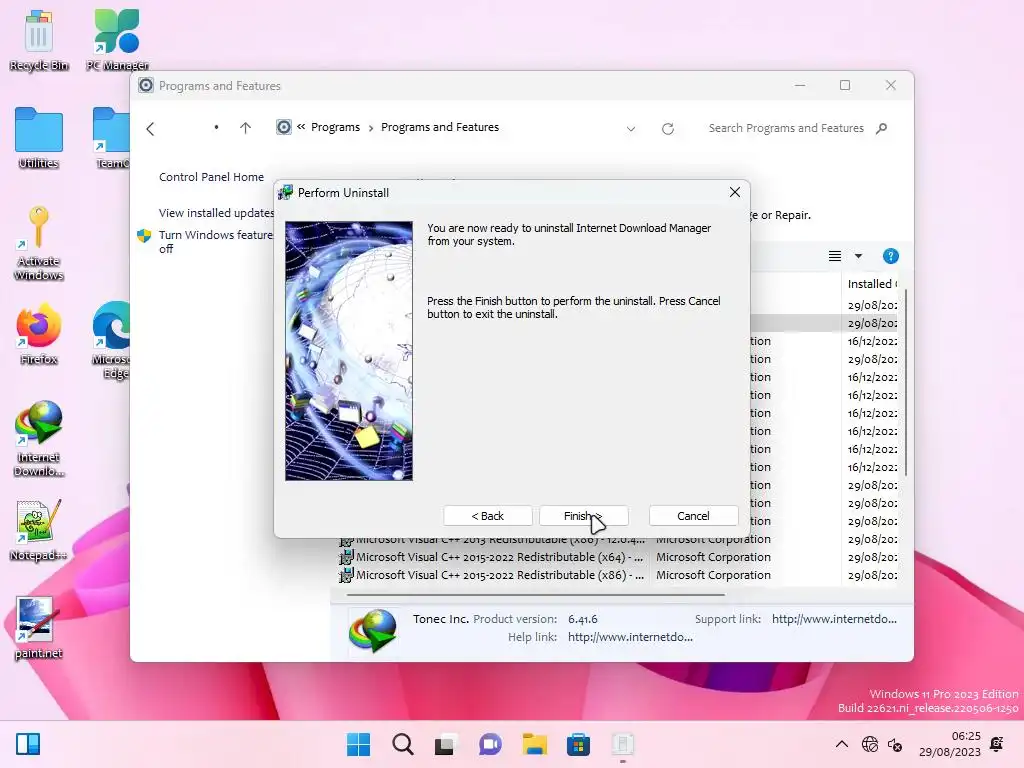Sort by Installed On column header

click(872, 283)
